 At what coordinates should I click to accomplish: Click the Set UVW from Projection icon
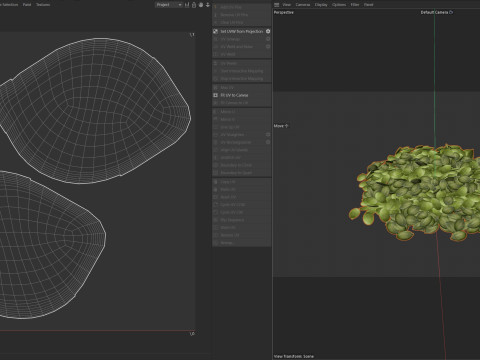tap(215, 31)
